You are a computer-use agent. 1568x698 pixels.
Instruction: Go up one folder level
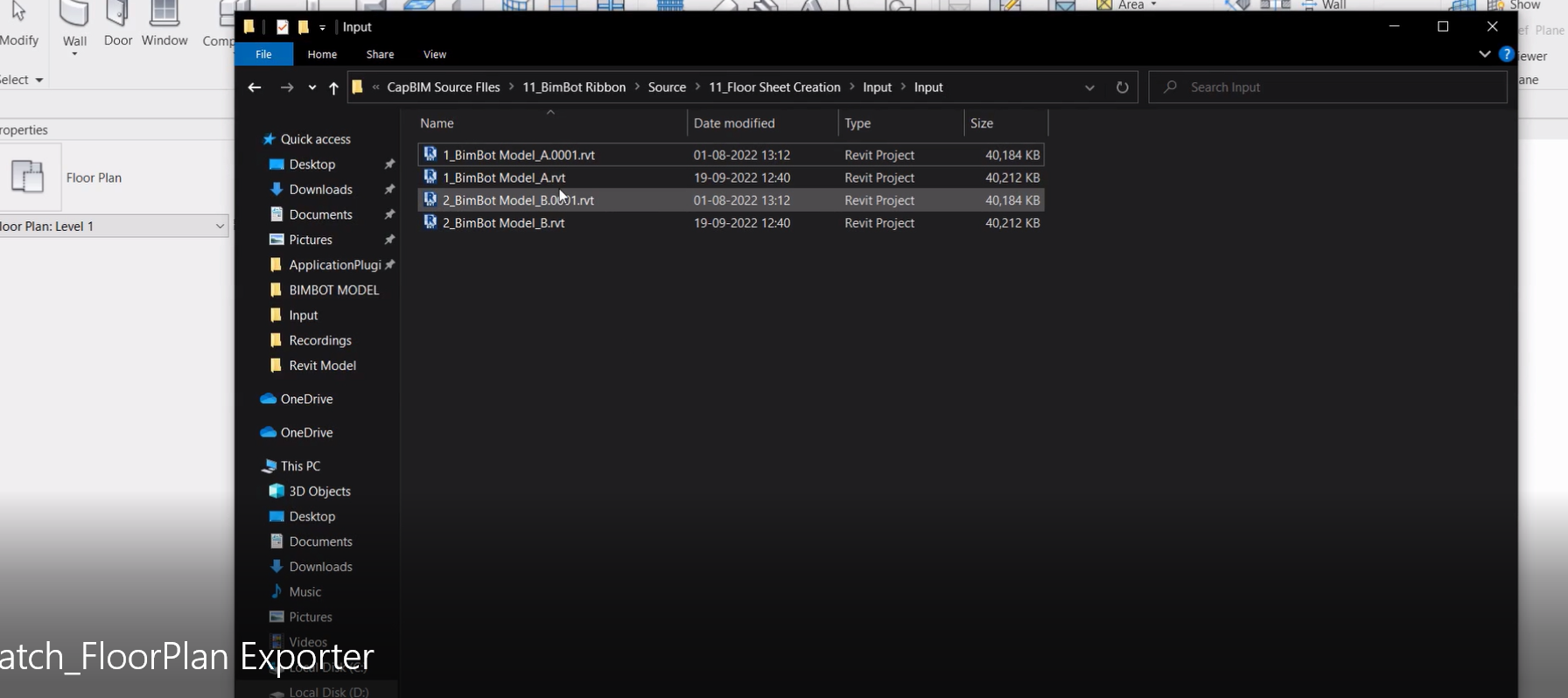(x=333, y=87)
